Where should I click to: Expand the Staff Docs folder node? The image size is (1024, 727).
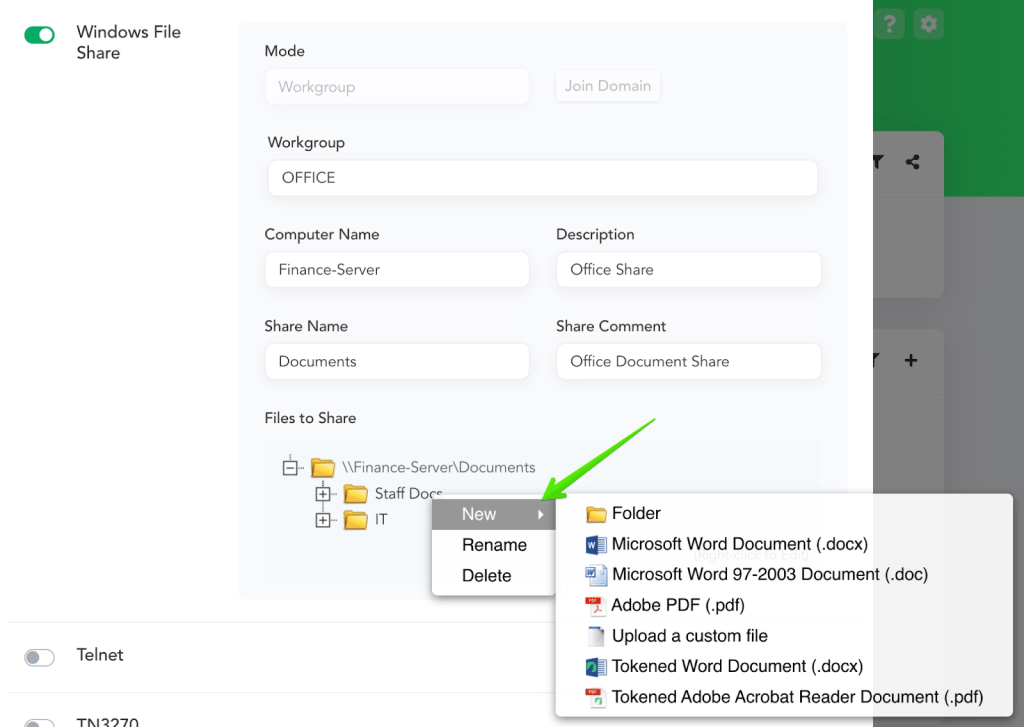coord(322,494)
